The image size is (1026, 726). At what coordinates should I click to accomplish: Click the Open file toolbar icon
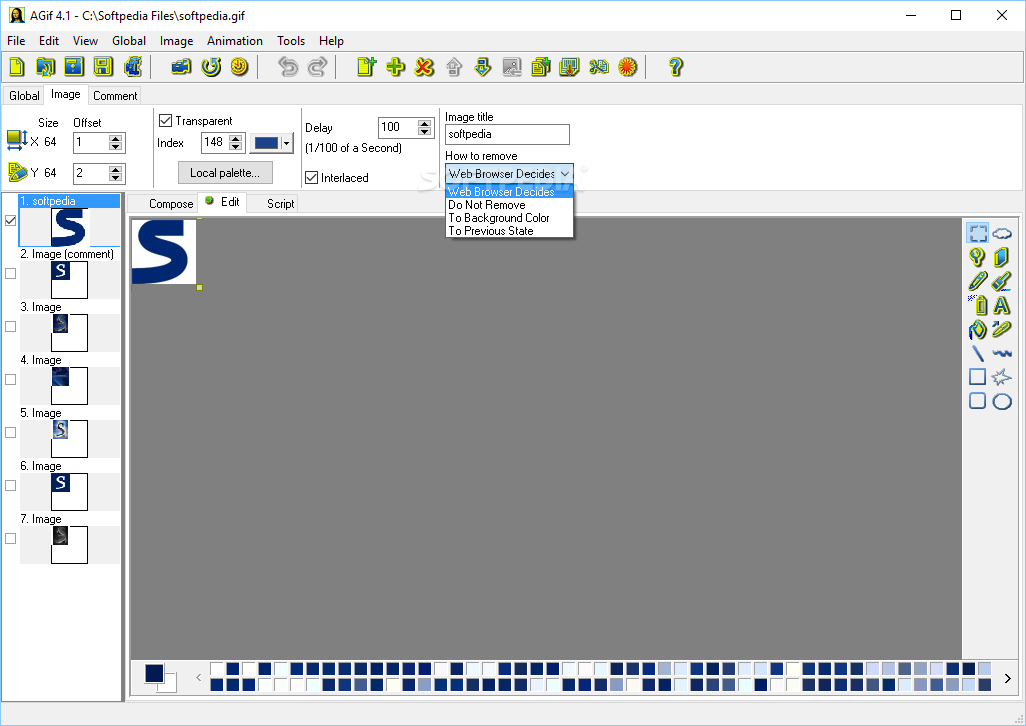click(x=45, y=67)
